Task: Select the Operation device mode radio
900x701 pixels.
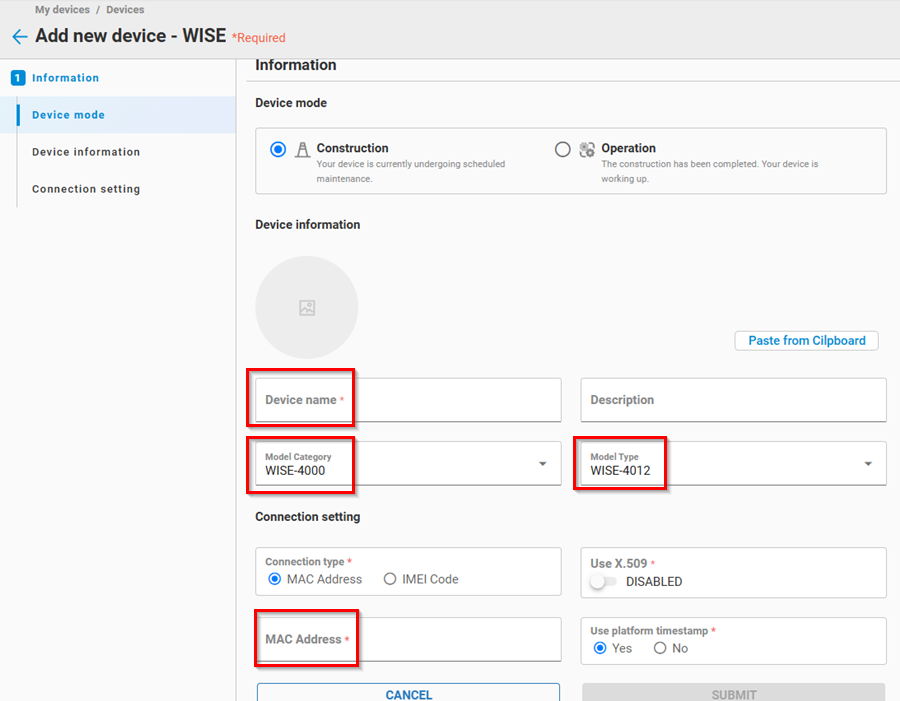Action: coord(562,149)
